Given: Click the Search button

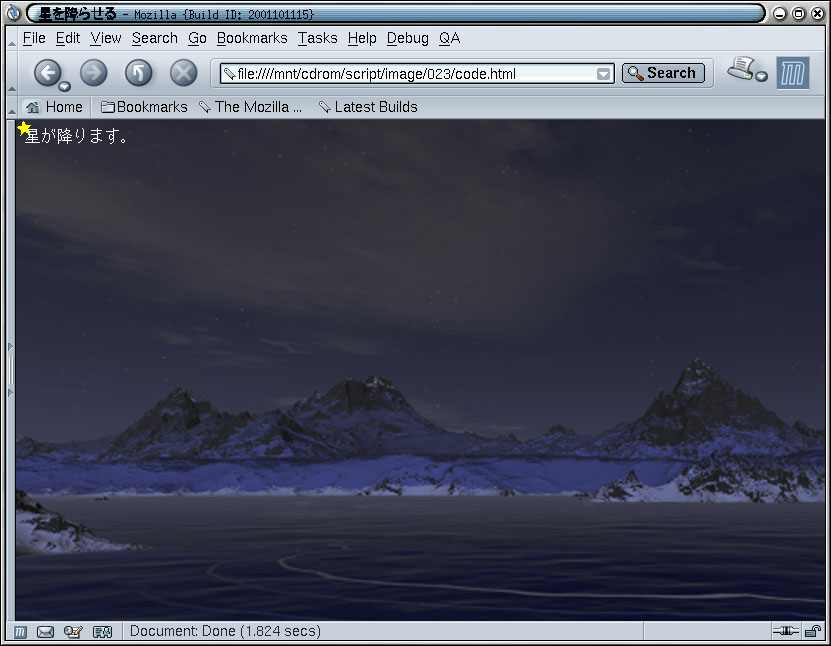Looking at the screenshot, I should pos(663,73).
